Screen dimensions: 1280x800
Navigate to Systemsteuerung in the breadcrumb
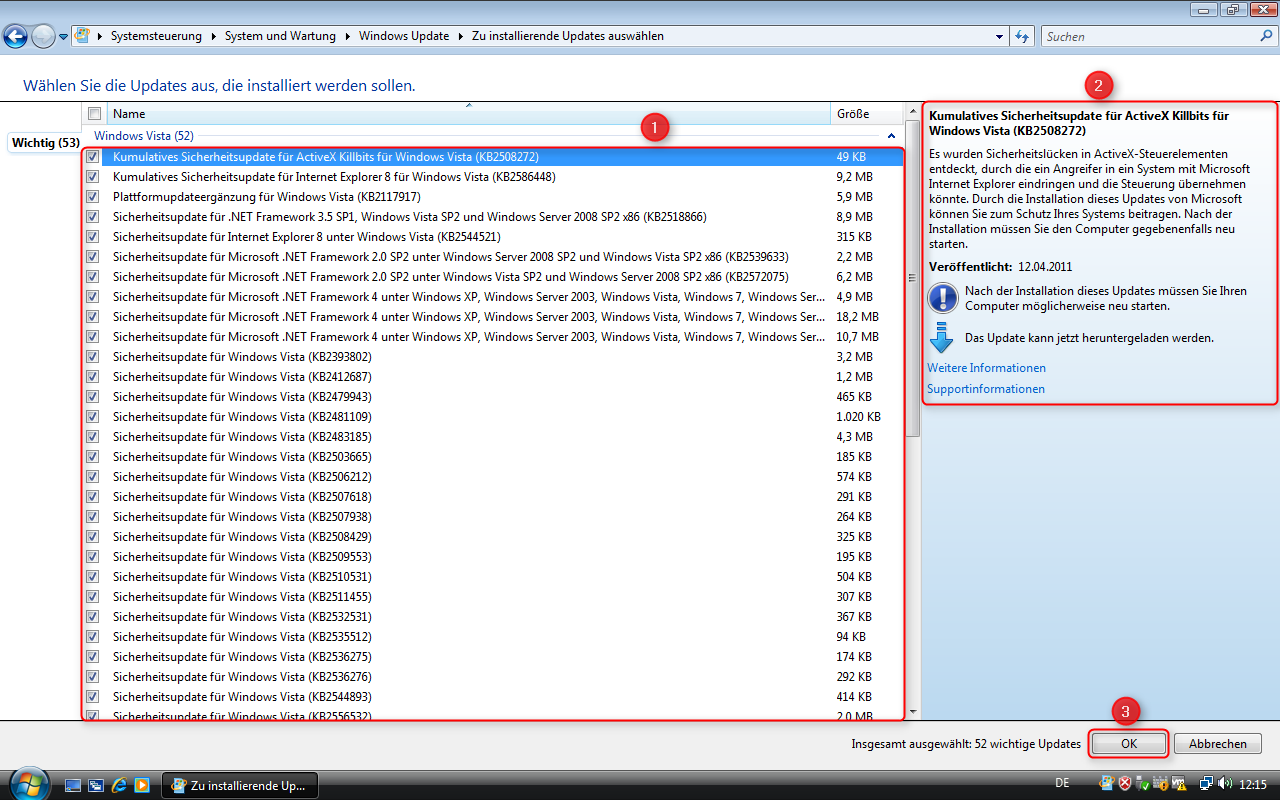[x=155, y=36]
